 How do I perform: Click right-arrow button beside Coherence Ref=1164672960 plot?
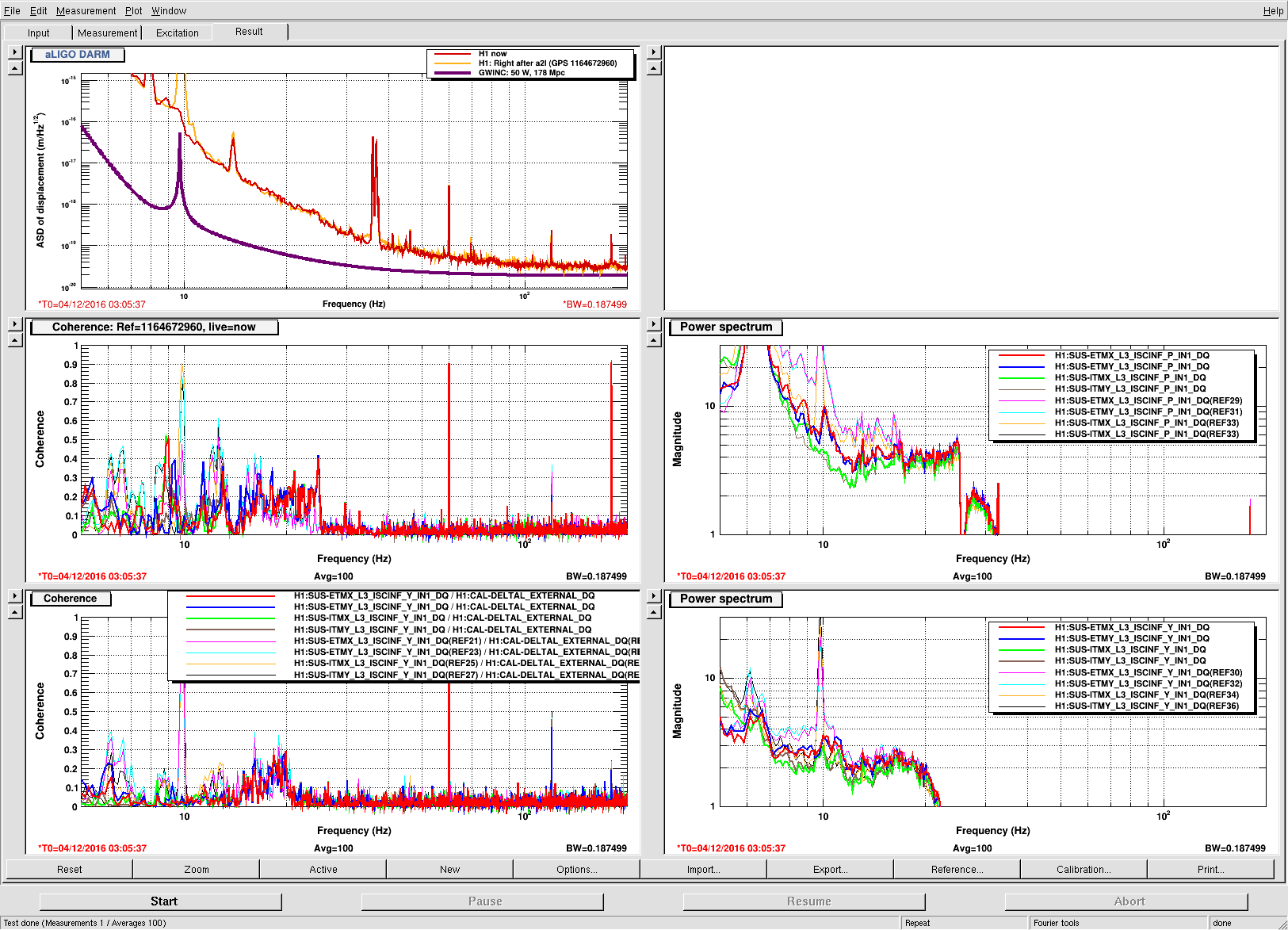[15, 324]
